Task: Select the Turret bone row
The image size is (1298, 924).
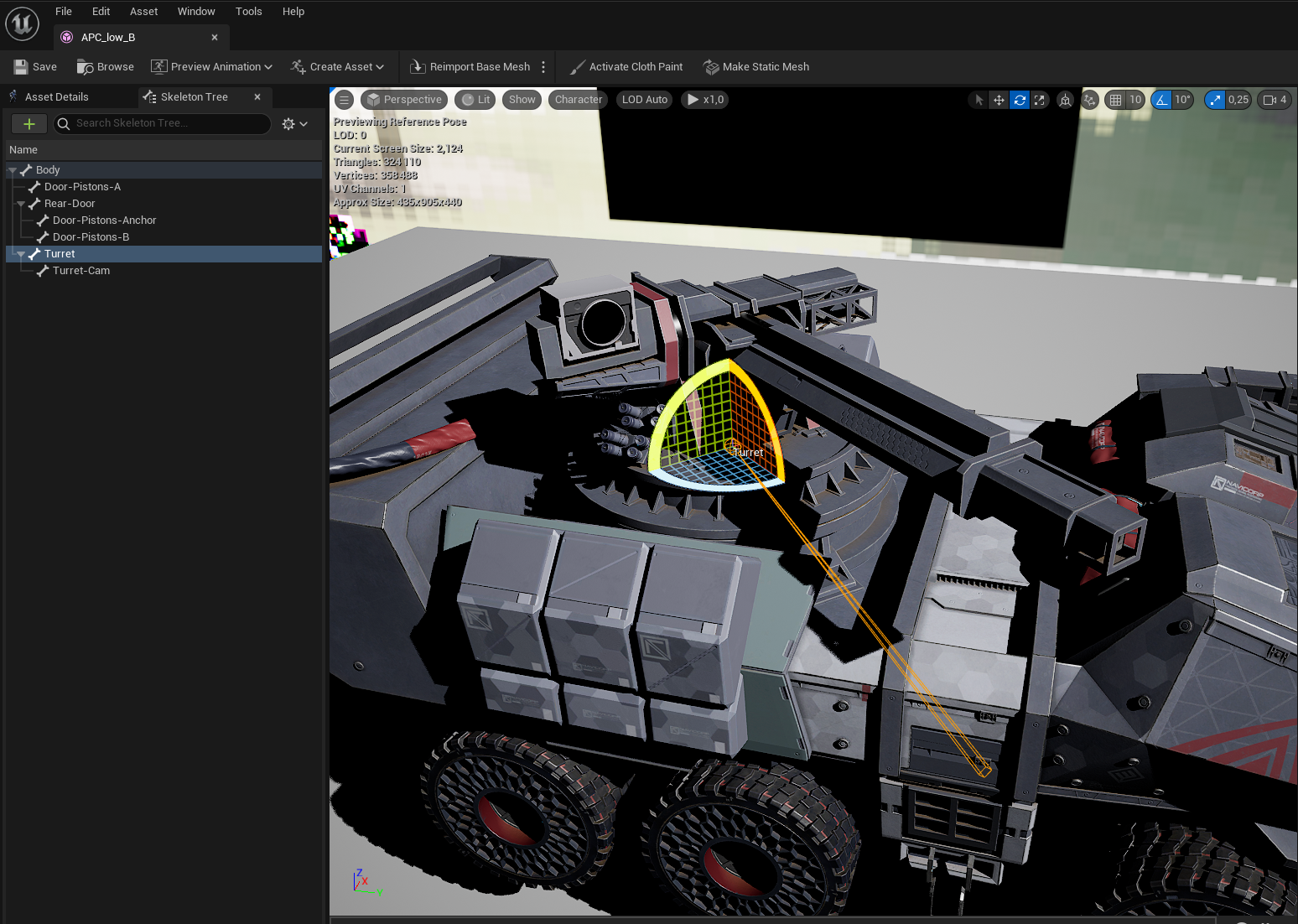Action: point(164,254)
